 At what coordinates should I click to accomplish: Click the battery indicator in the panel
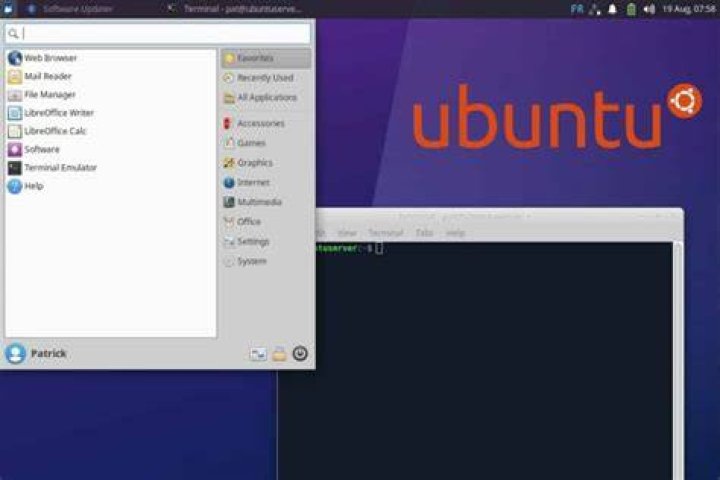(x=631, y=9)
